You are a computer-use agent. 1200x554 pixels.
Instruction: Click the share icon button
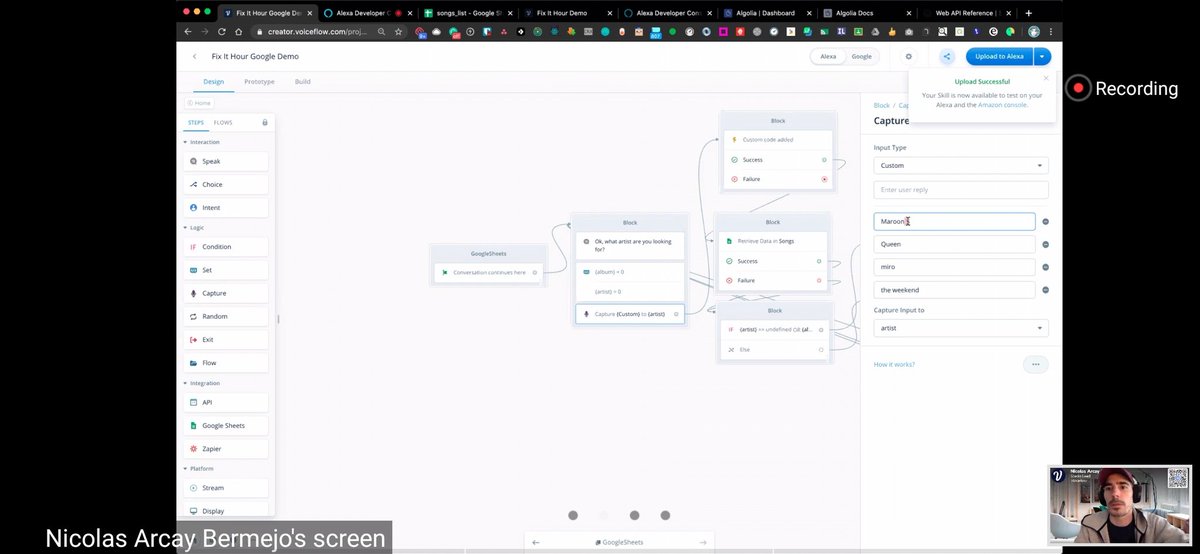pyautogui.click(x=946, y=57)
